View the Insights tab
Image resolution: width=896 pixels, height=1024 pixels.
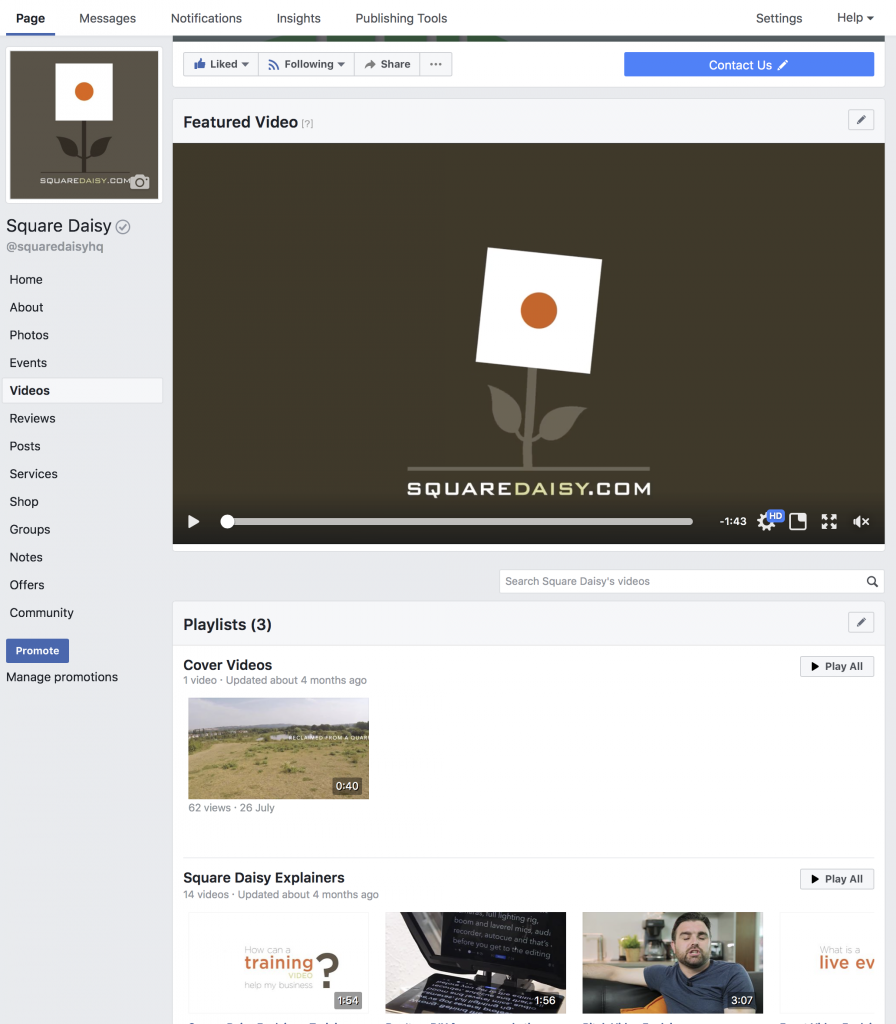point(298,18)
